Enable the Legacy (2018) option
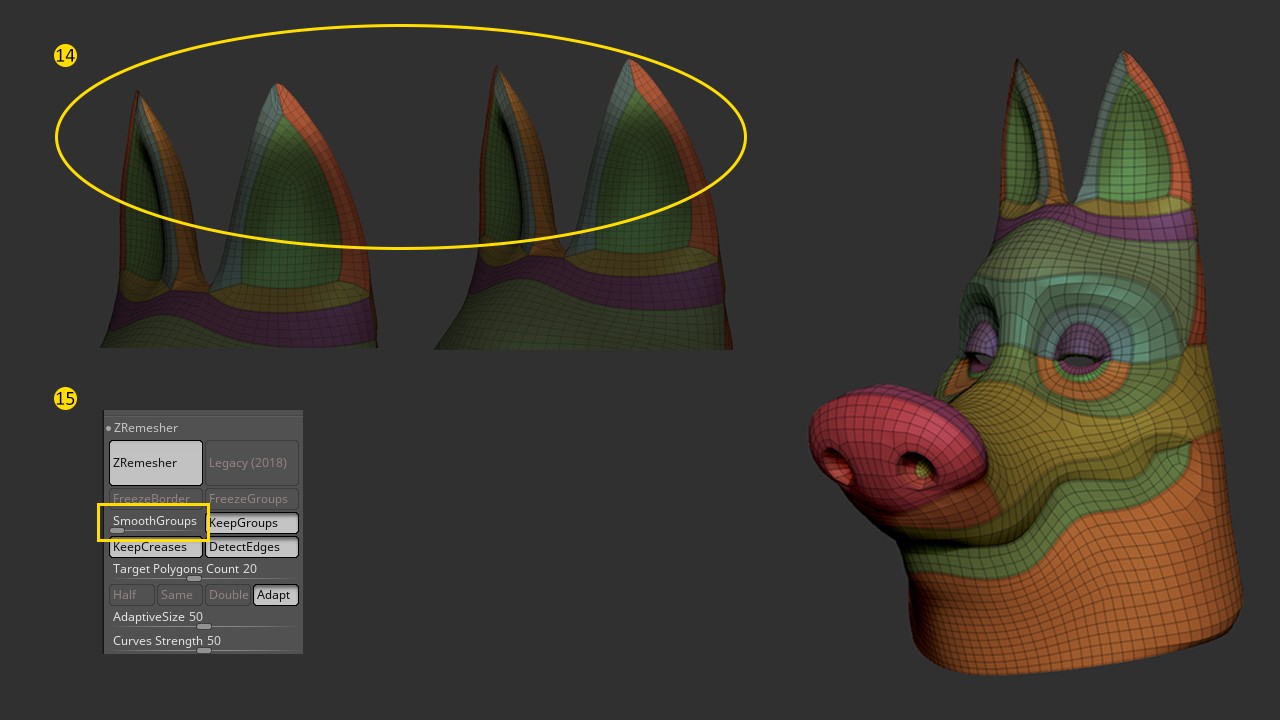 pyautogui.click(x=251, y=463)
